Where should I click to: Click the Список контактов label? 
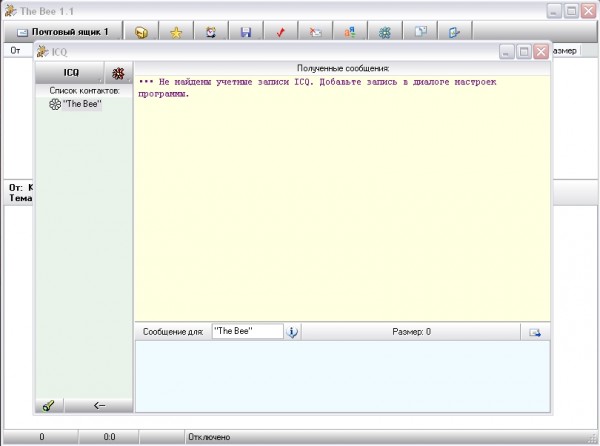point(85,91)
